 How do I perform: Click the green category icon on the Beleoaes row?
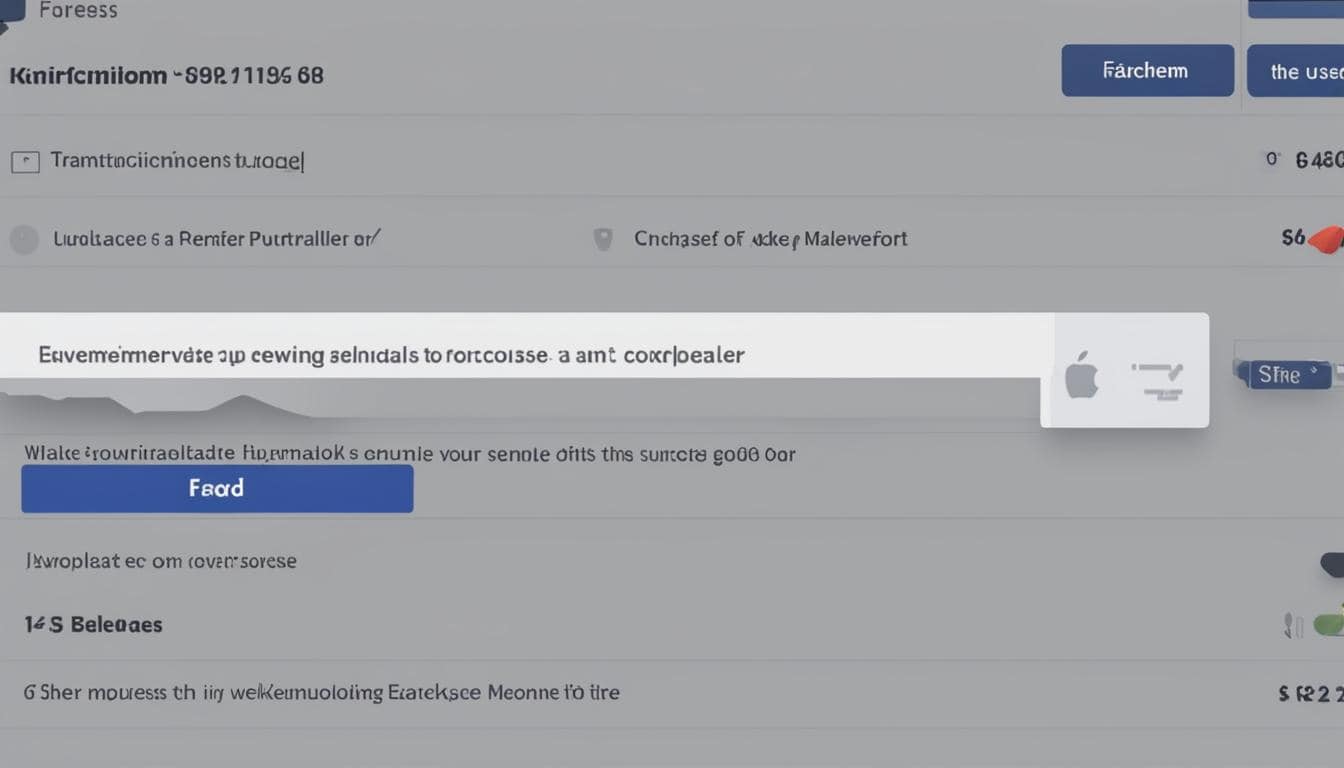(x=1332, y=623)
